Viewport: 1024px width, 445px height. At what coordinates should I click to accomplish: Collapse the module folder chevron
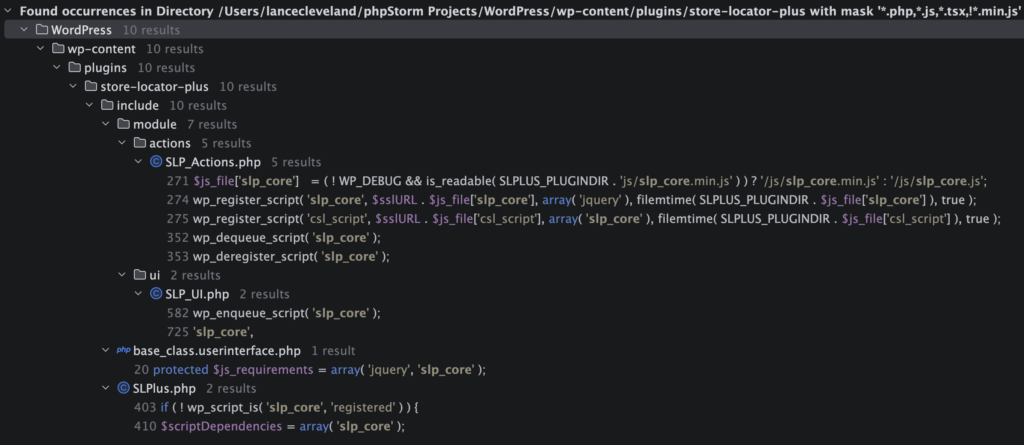[x=106, y=125]
